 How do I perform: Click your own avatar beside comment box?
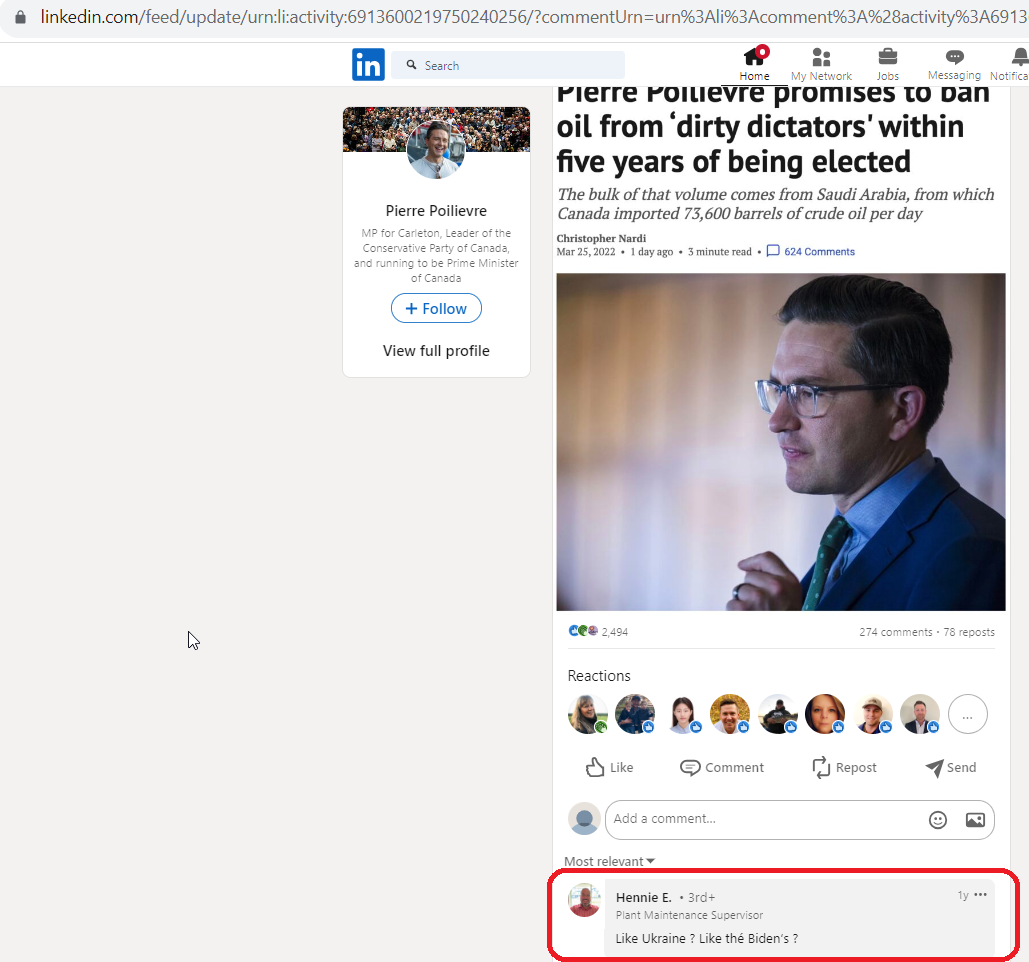point(584,819)
